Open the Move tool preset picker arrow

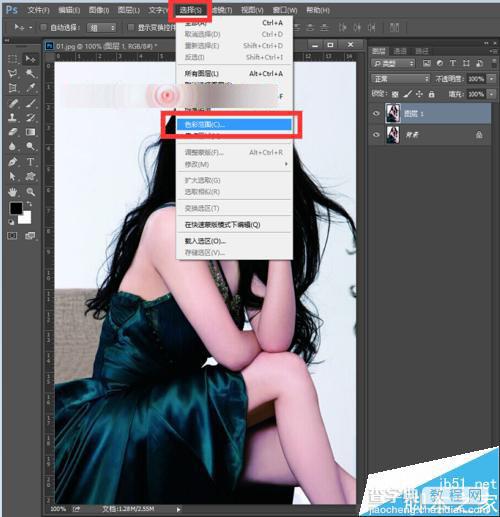point(31,28)
